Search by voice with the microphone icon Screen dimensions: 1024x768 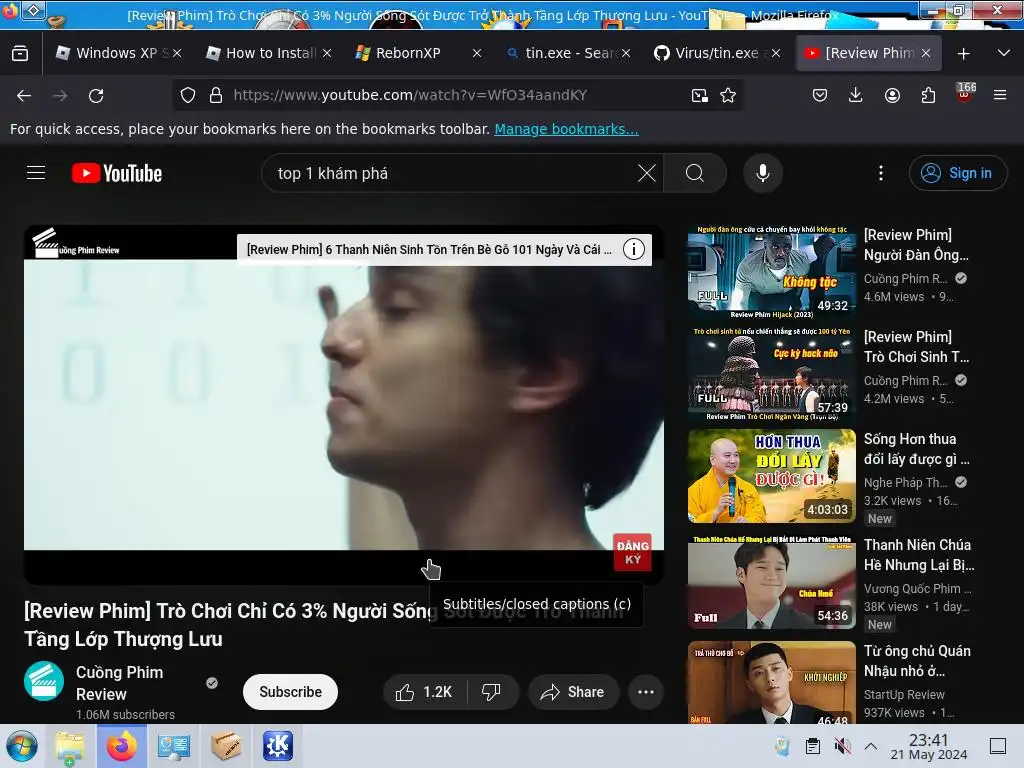click(763, 173)
